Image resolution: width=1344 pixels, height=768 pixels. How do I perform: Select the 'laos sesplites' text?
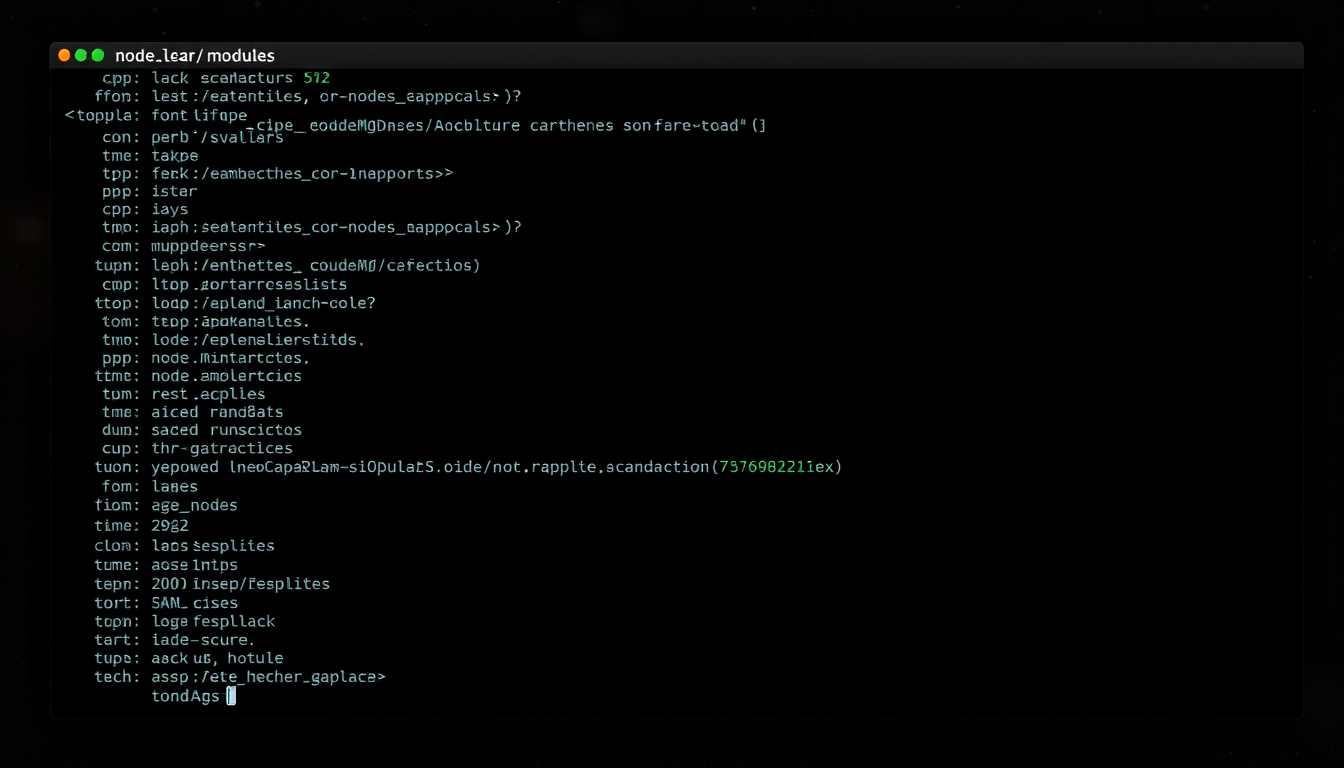[x=213, y=546]
